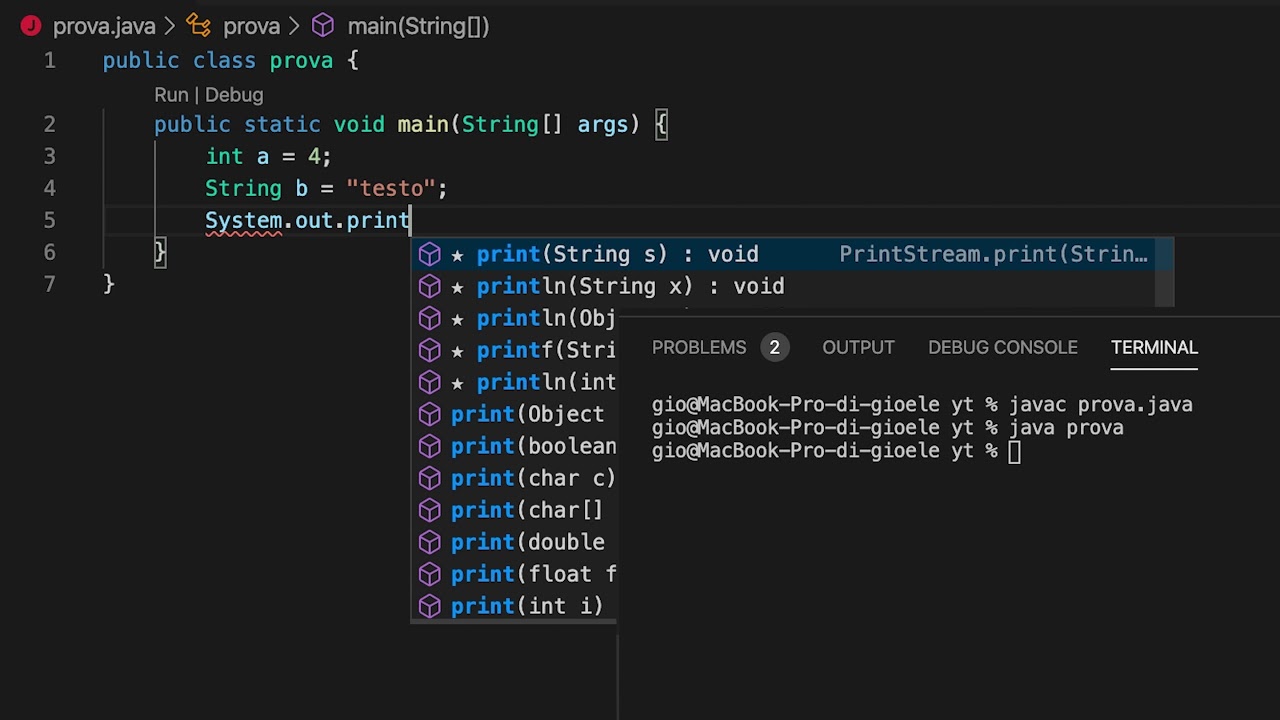Click the 'java prova' terminal line

888,428
